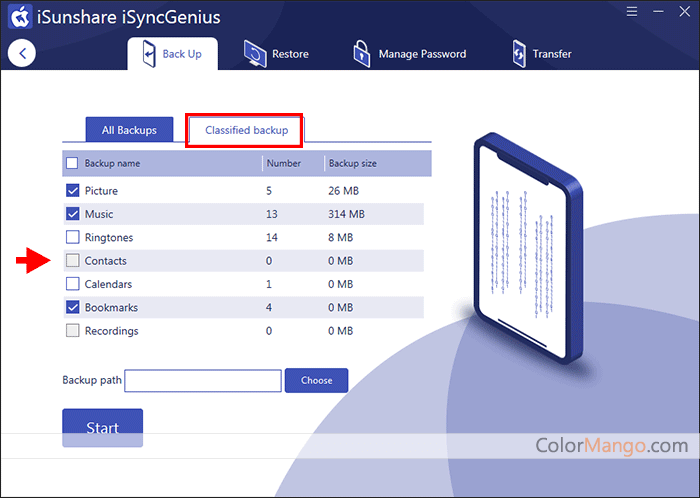Viewport: 700px width, 498px height.
Task: Tick the Calendars checkbox
Action: 72,284
